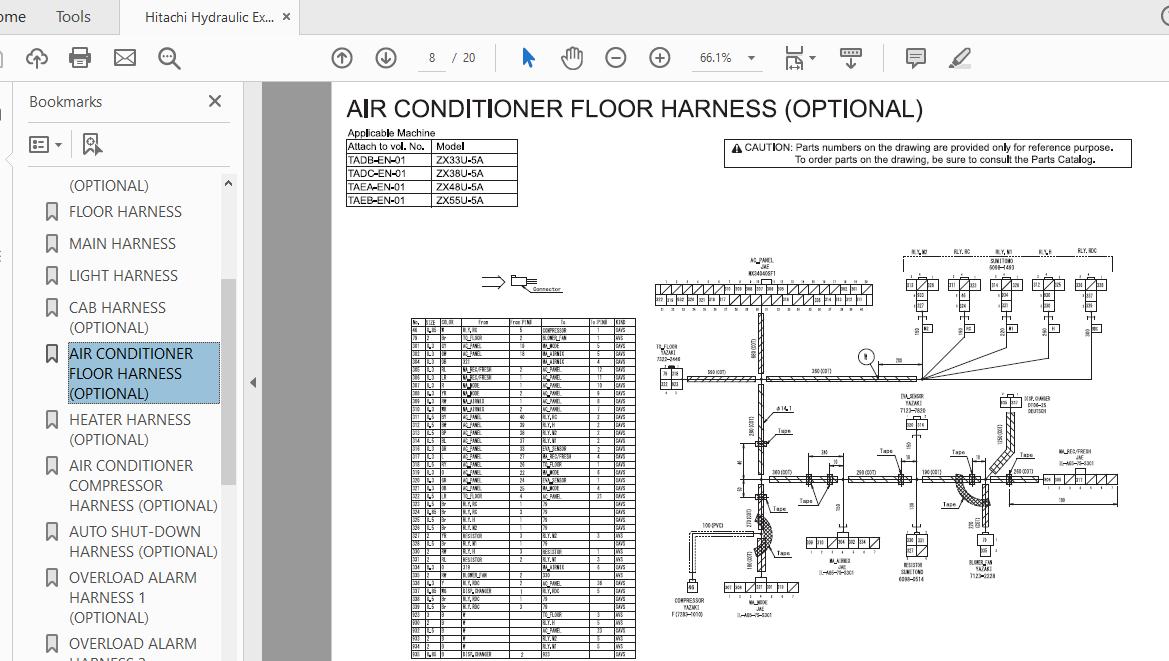Click the read mode download-style icon
Viewport: 1169px width, 661px height.
[x=851, y=58]
